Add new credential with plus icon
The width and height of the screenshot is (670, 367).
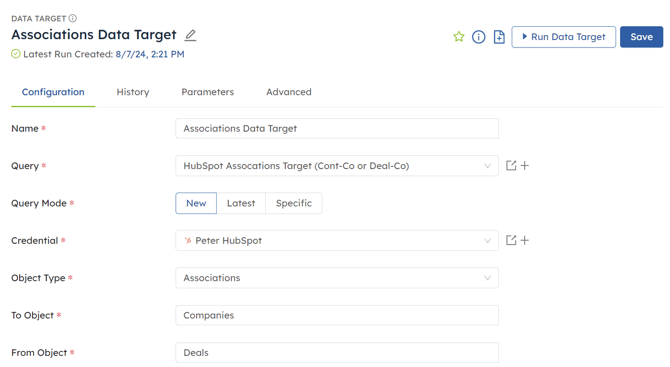click(525, 241)
